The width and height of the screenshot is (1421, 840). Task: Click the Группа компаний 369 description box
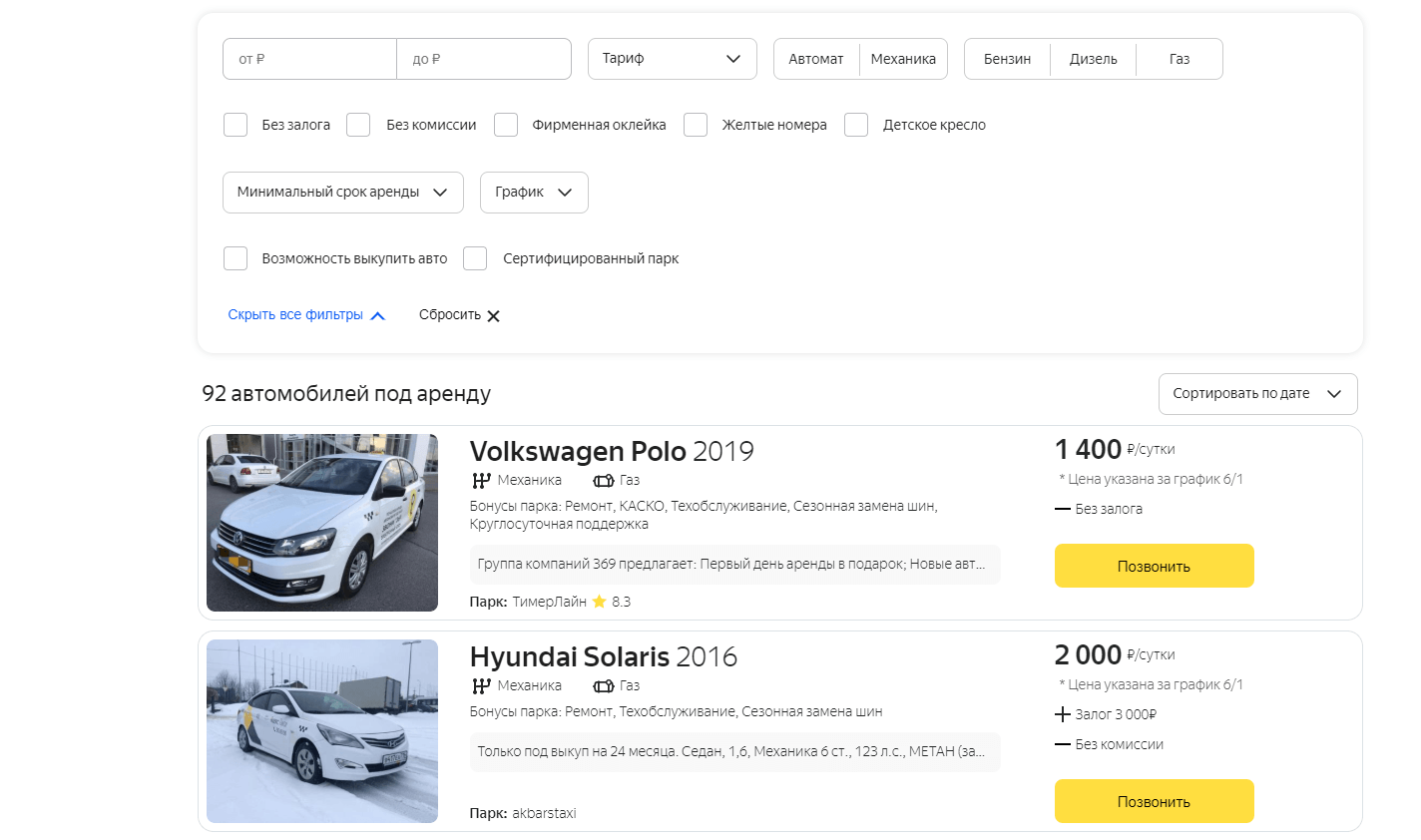735,564
